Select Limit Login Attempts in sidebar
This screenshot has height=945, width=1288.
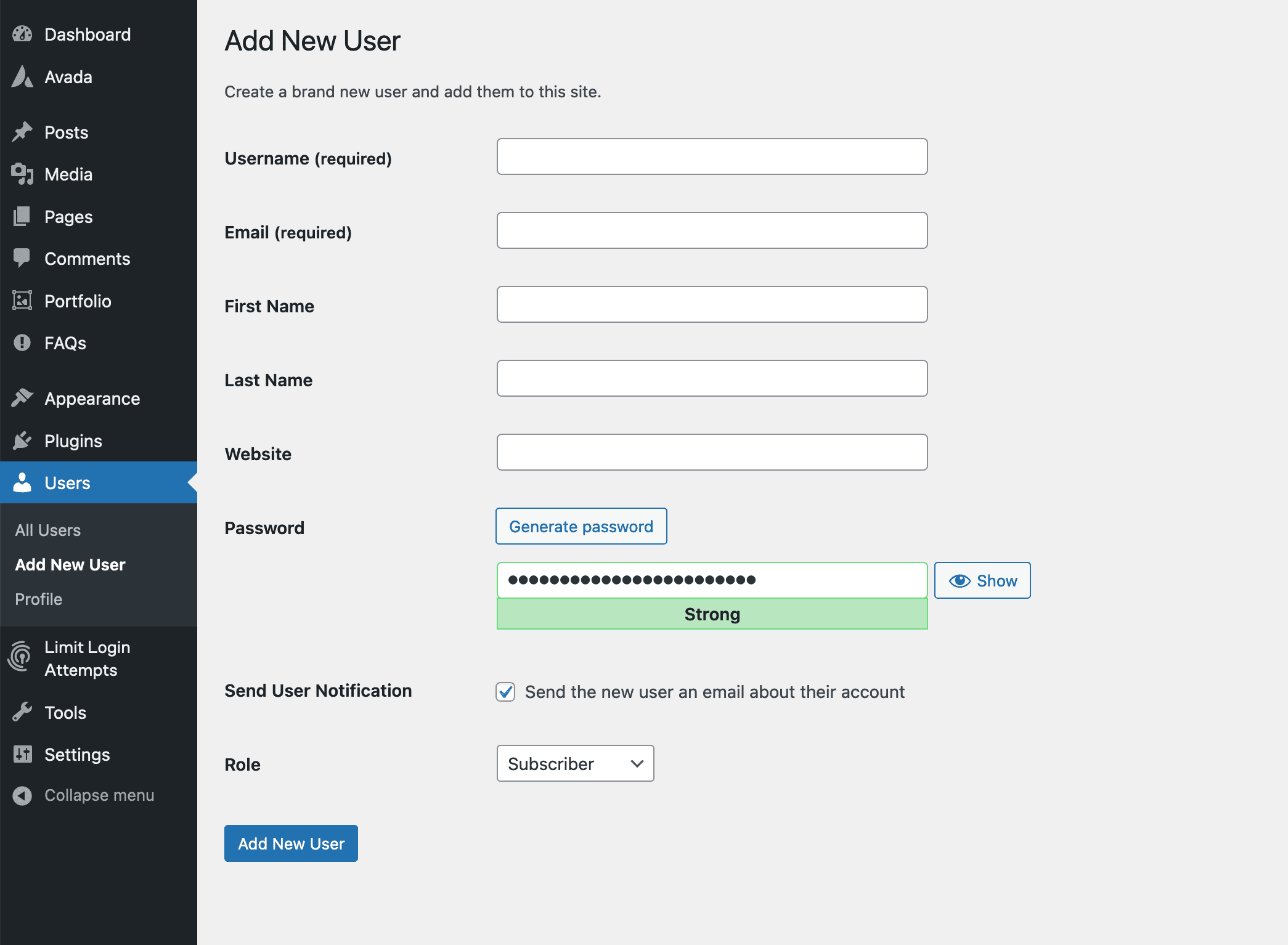click(99, 659)
